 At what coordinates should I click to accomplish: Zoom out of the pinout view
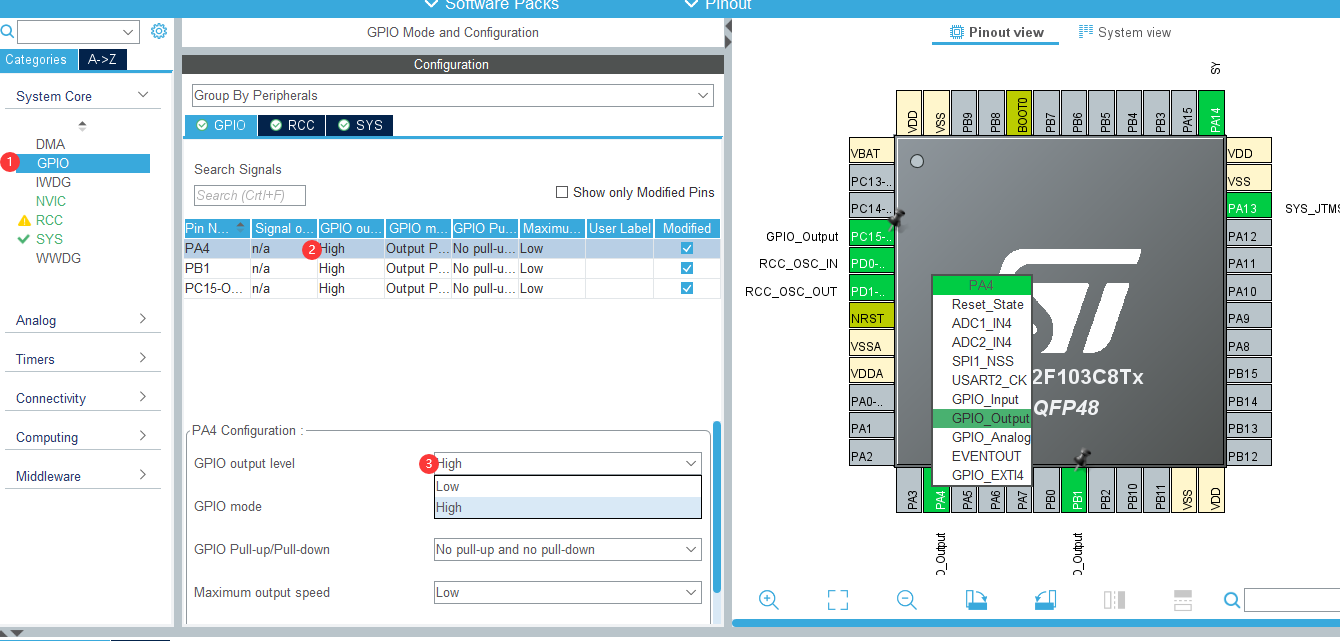point(907,599)
